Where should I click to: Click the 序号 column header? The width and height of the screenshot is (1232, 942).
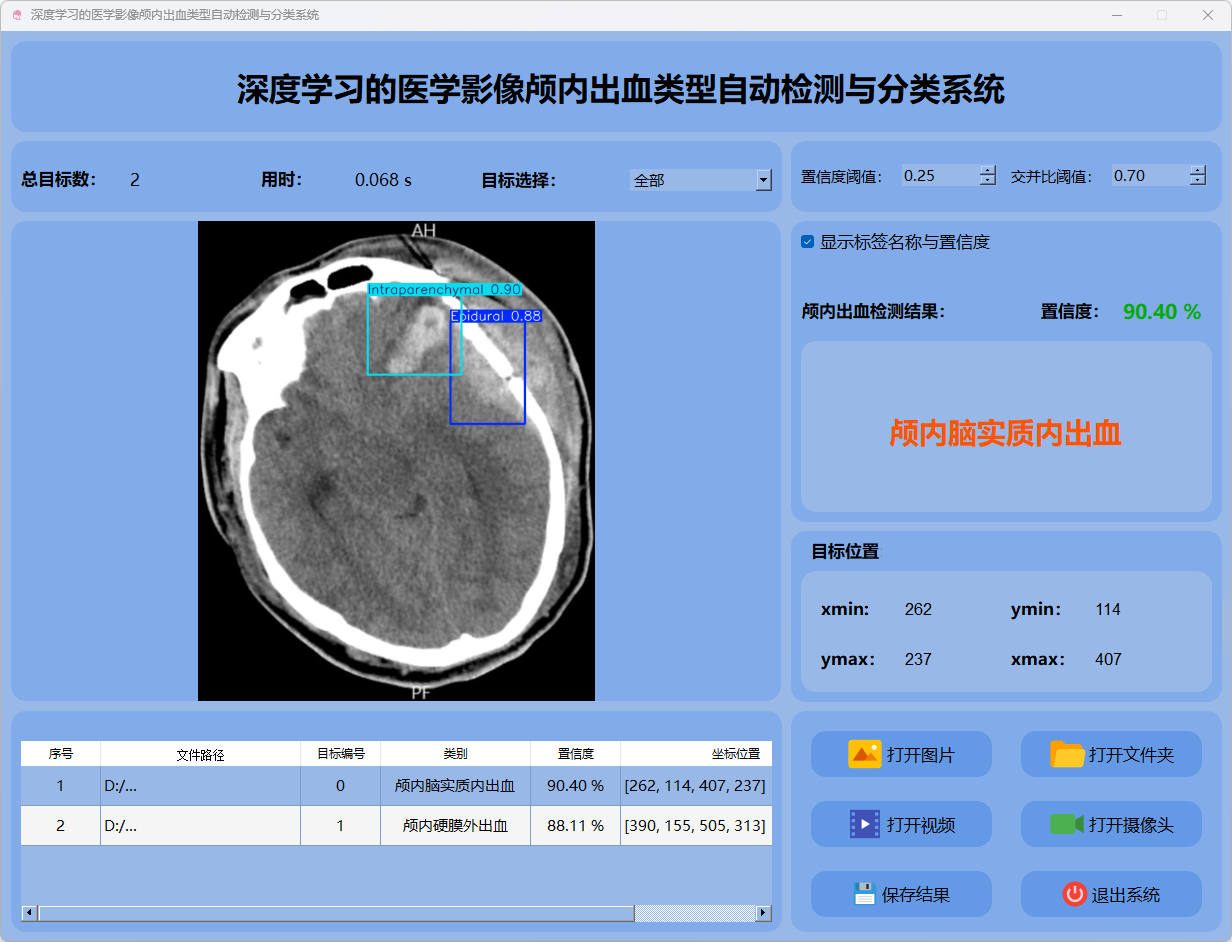click(x=61, y=754)
